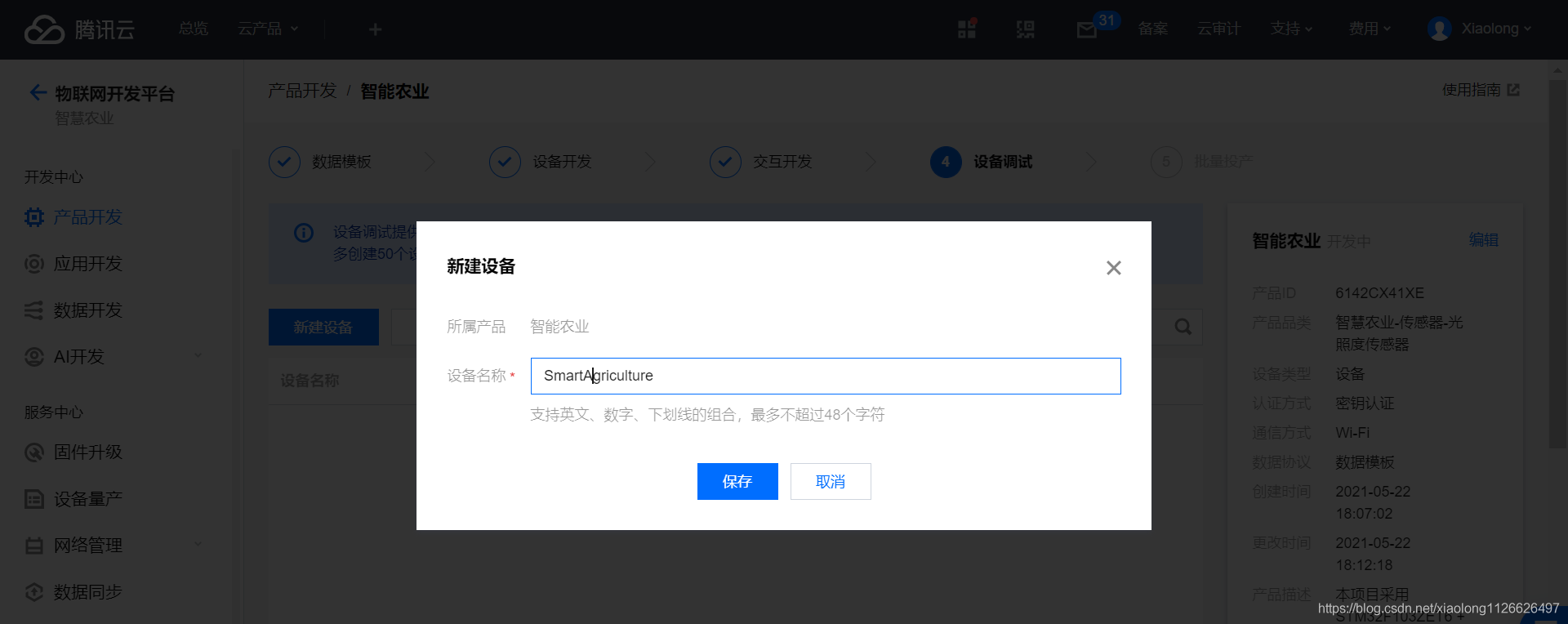Click the 设备量产 sidebar icon
This screenshot has width=1568, height=624.
(x=34, y=499)
